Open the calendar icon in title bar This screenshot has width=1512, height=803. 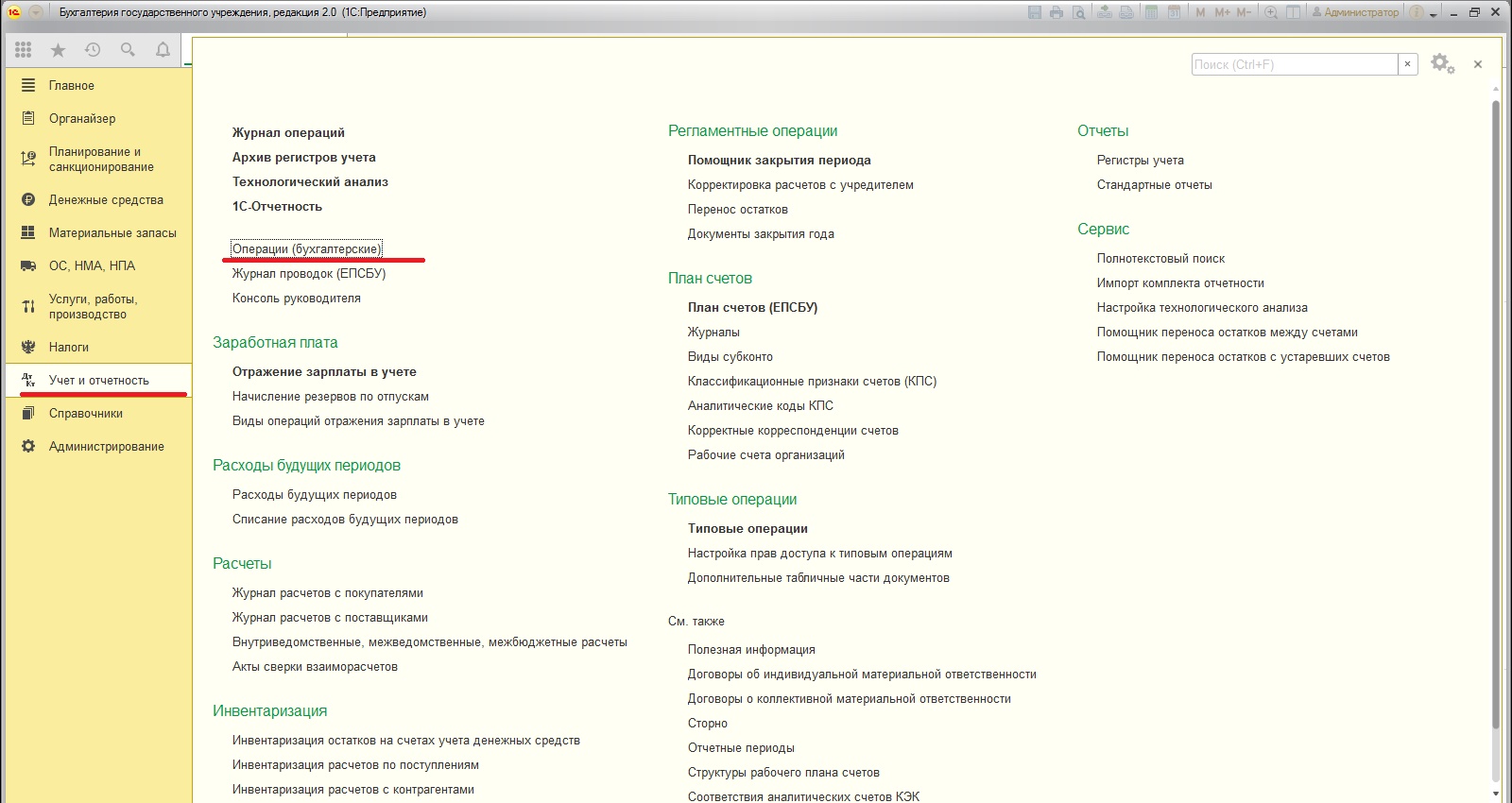pos(1174,12)
